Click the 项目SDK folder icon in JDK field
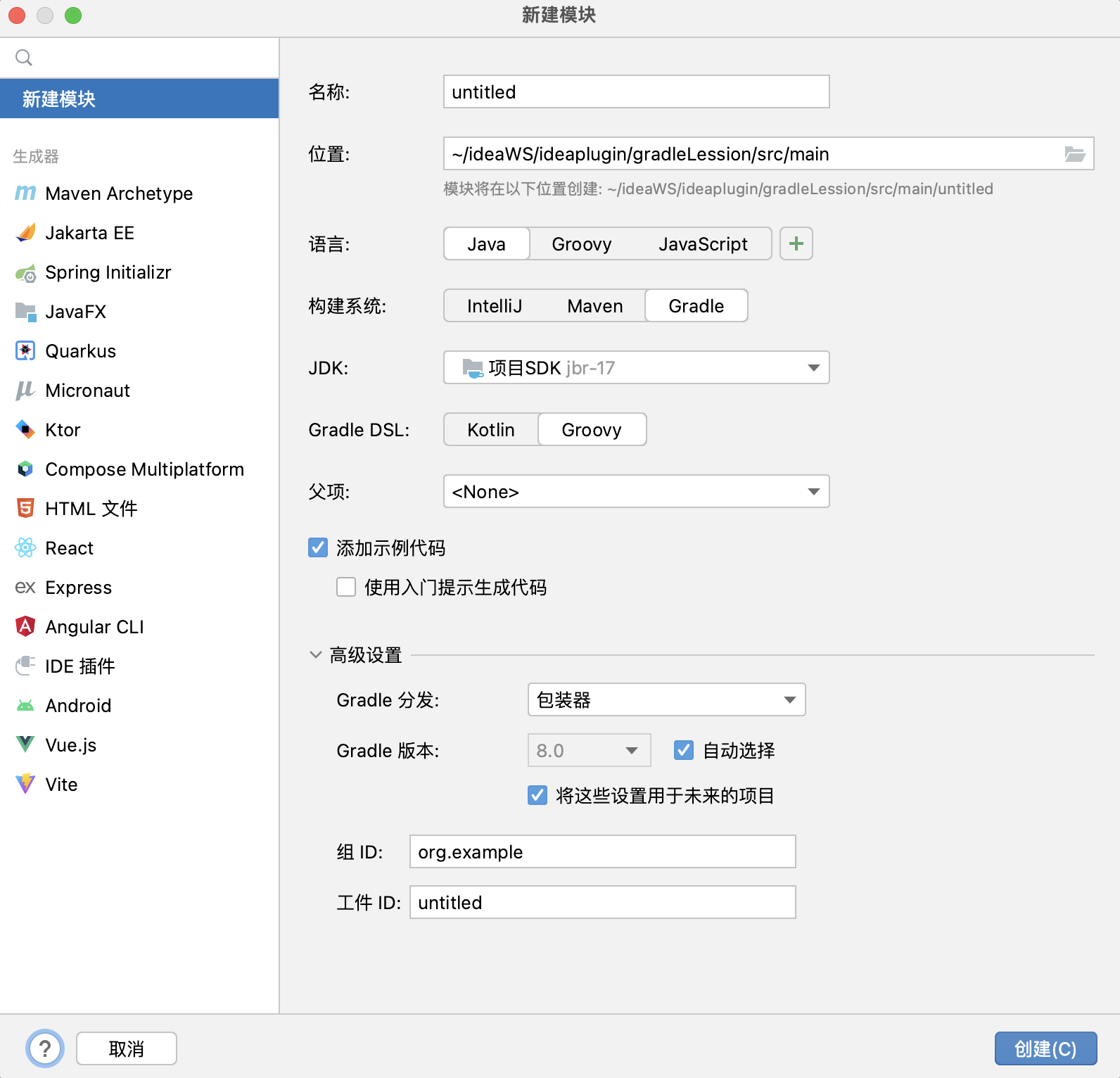The height and width of the screenshot is (1078, 1120). [x=473, y=368]
